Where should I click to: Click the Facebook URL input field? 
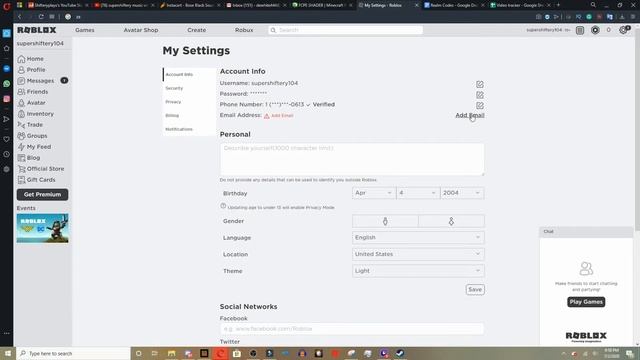pyautogui.click(x=352, y=329)
